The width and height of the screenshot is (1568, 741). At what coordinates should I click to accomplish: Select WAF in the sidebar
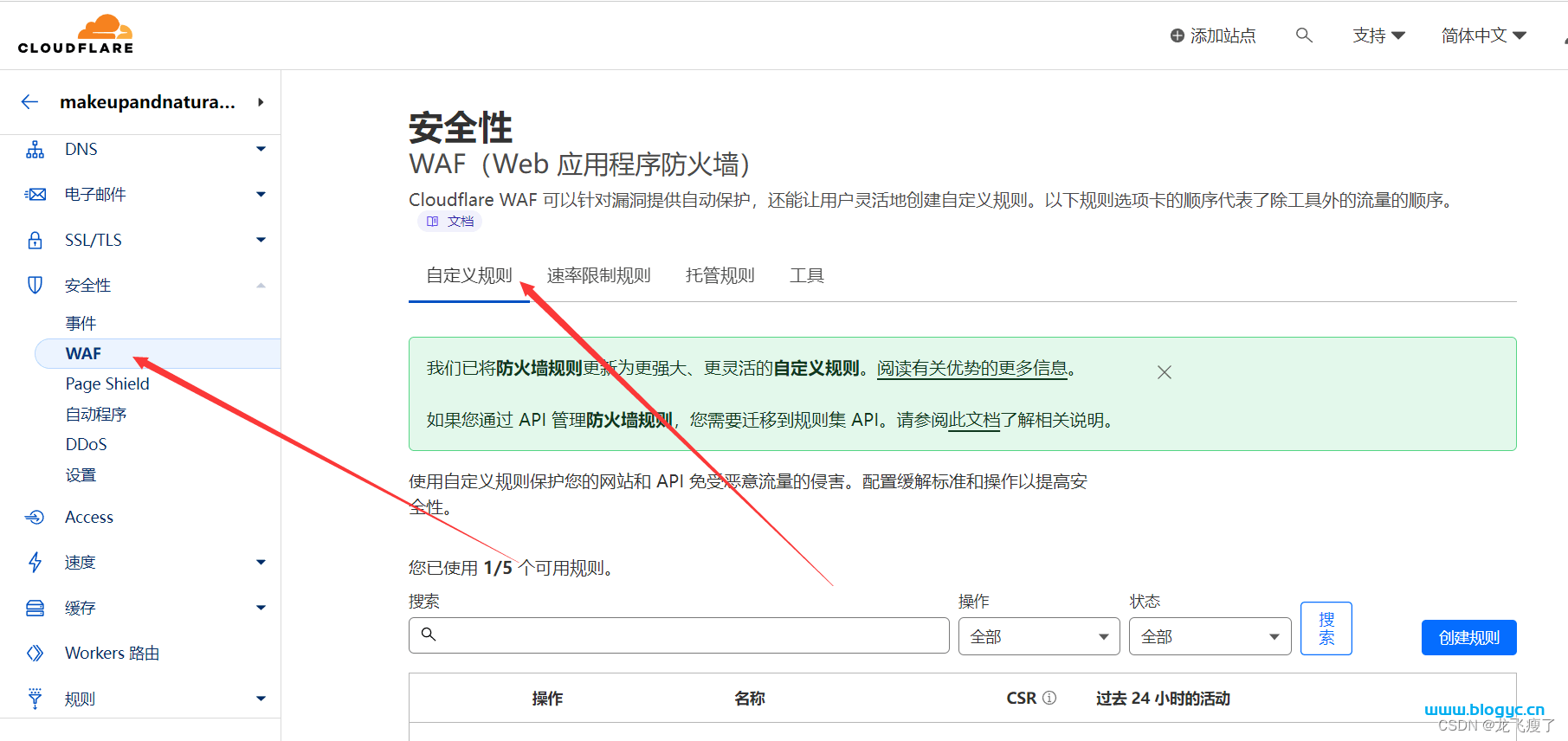[158, 353]
